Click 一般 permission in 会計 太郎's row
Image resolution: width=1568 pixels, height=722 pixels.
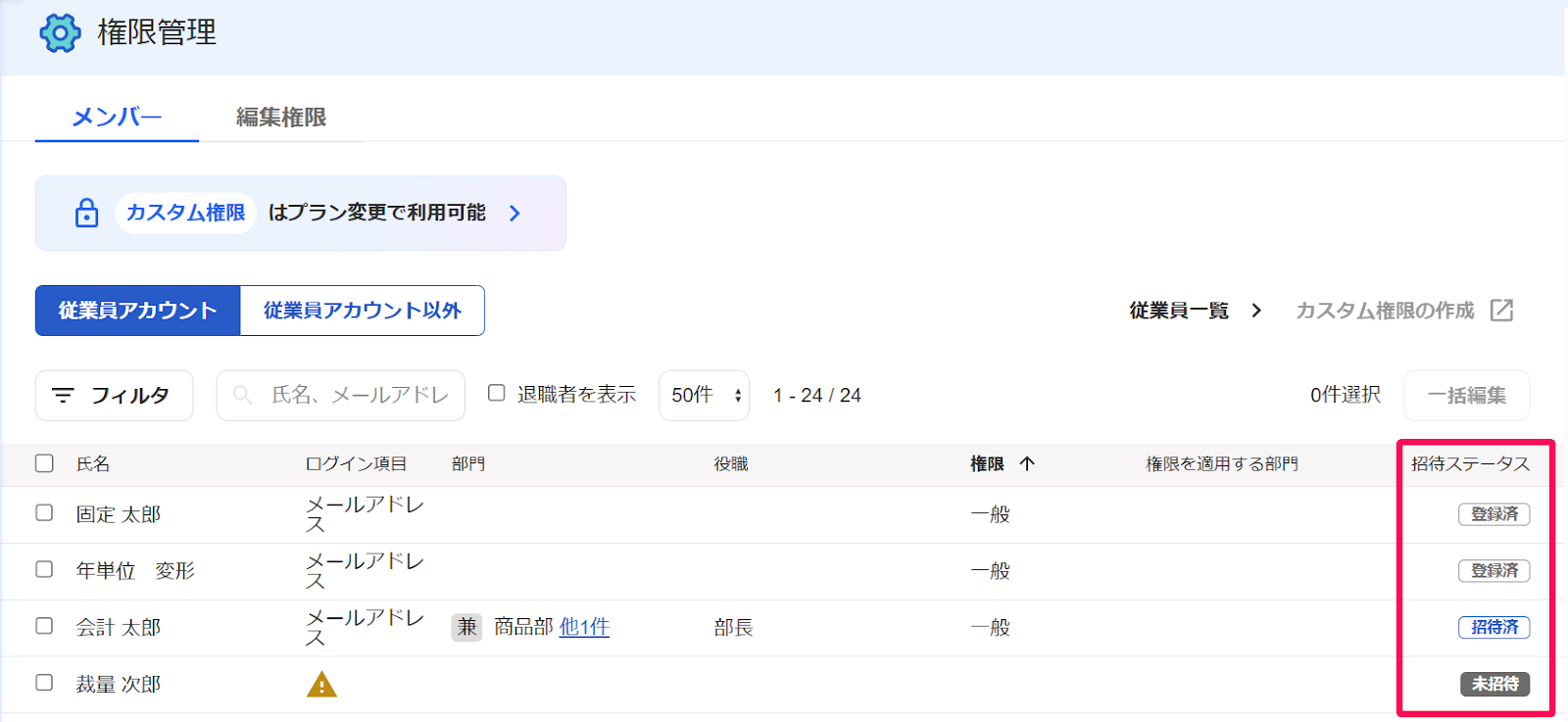[990, 627]
